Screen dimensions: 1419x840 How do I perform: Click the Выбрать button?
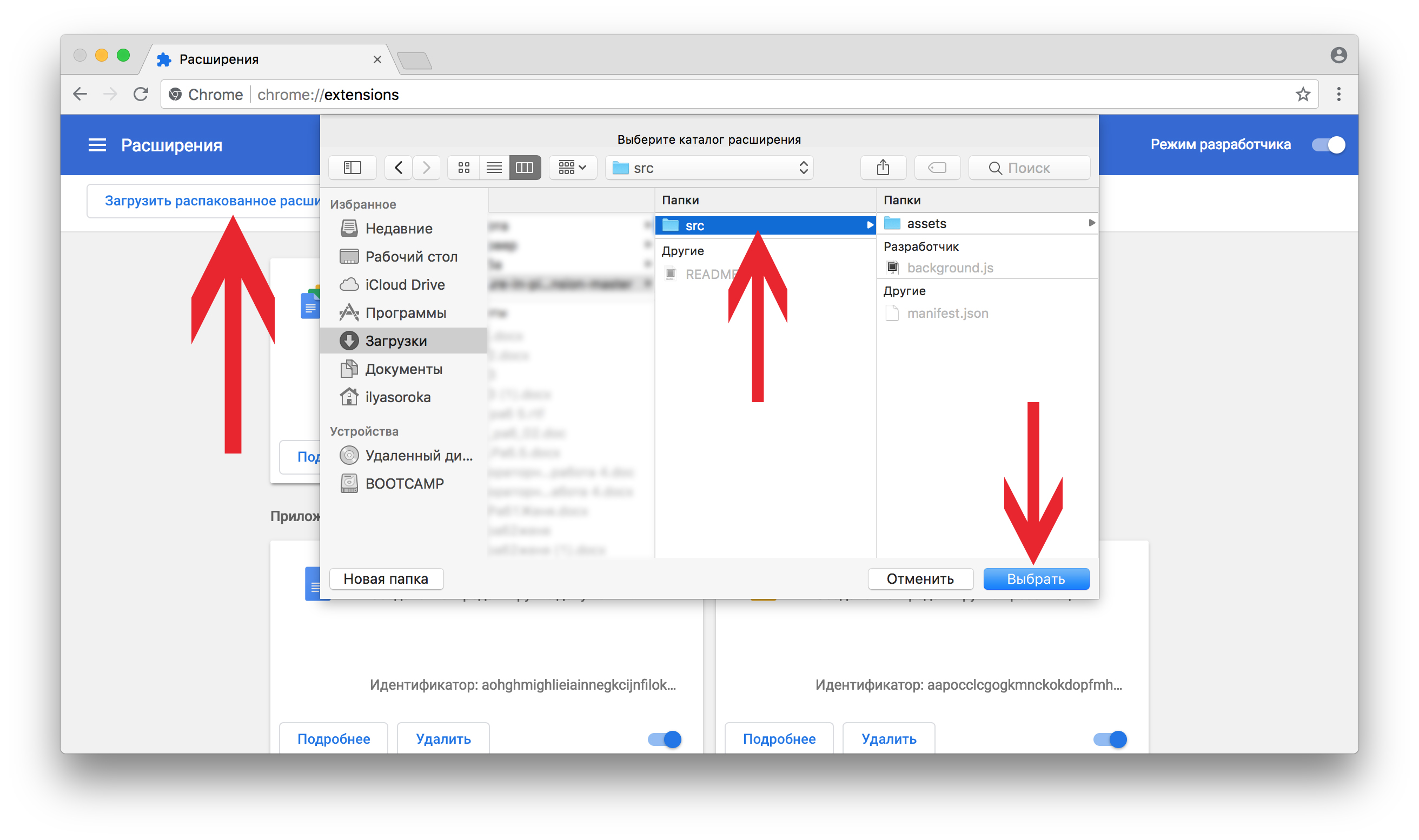point(1036,578)
